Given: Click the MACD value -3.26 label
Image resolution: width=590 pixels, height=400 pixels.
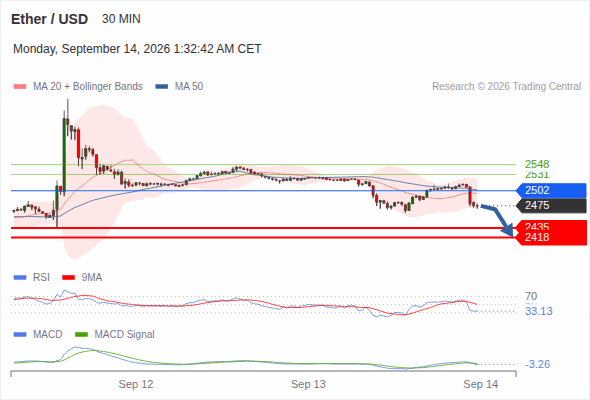Looking at the screenshot, I should tap(537, 364).
